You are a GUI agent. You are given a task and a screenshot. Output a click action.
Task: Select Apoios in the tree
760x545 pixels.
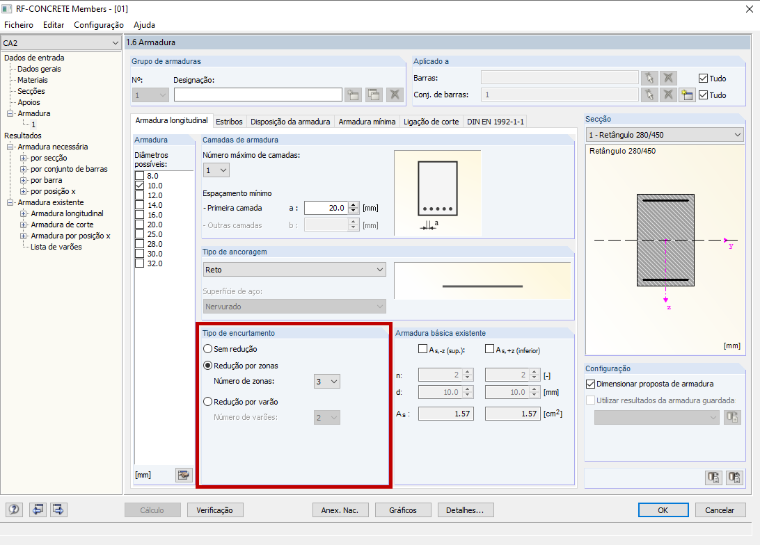[29, 102]
